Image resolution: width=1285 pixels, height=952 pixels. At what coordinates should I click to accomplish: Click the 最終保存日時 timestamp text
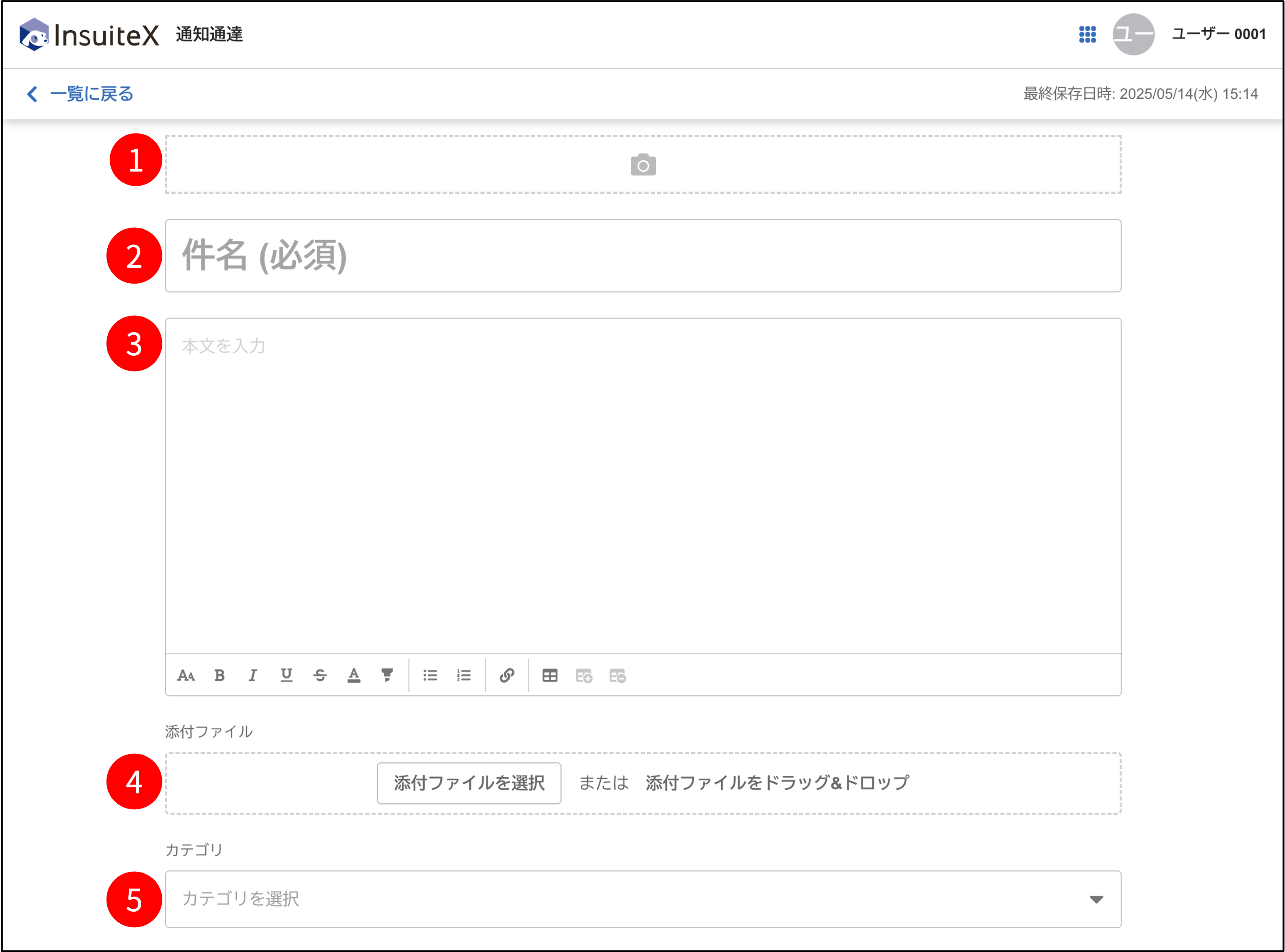(x=1140, y=94)
